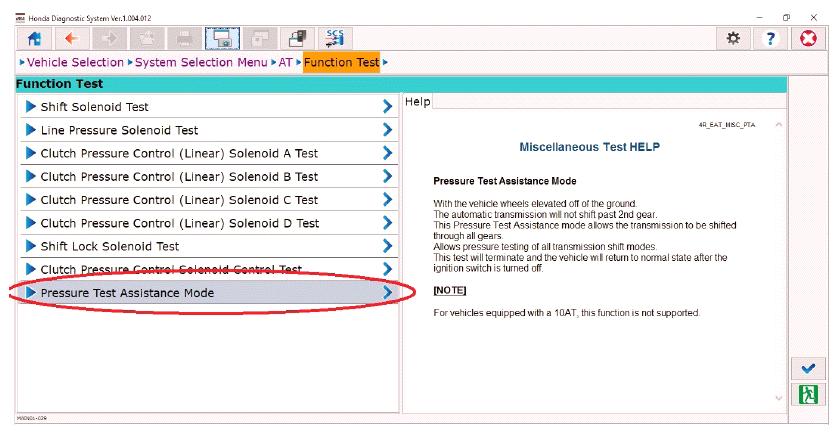Capture the screen with the screenshot icon
This screenshot has width=839, height=434.
pos(223,38)
